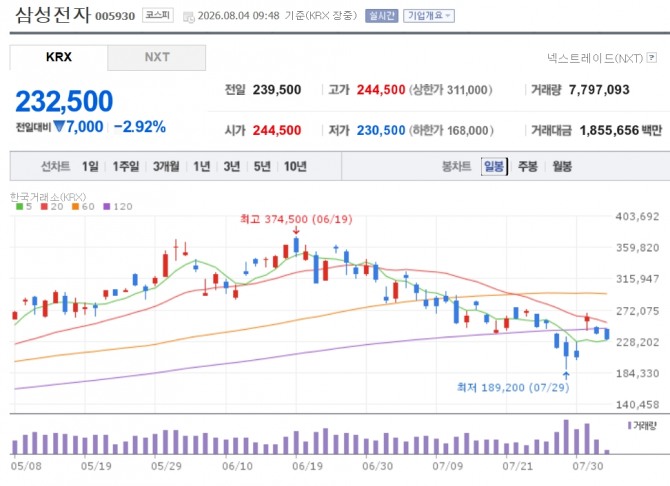Click the 코스피 market badge
The image size is (670, 486).
(x=158, y=15)
